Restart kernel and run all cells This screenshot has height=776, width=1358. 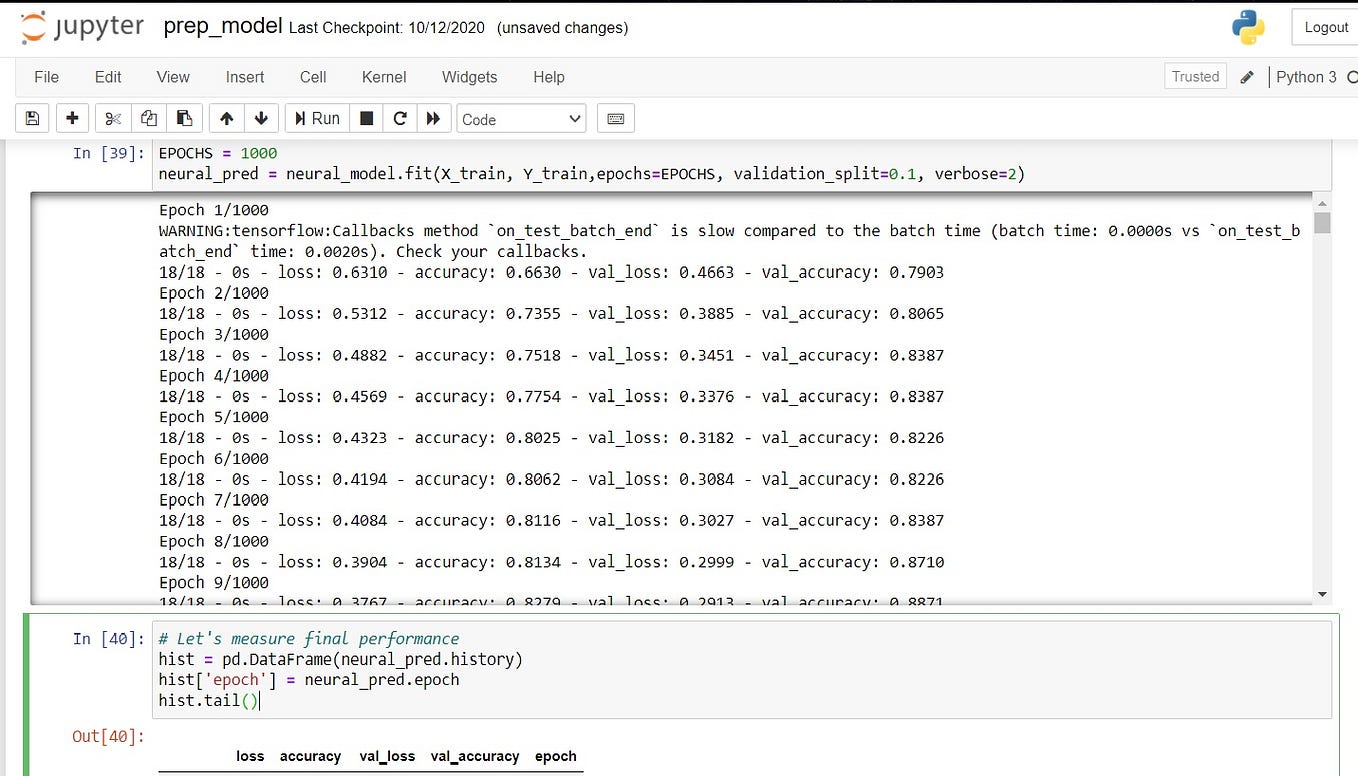tap(433, 118)
